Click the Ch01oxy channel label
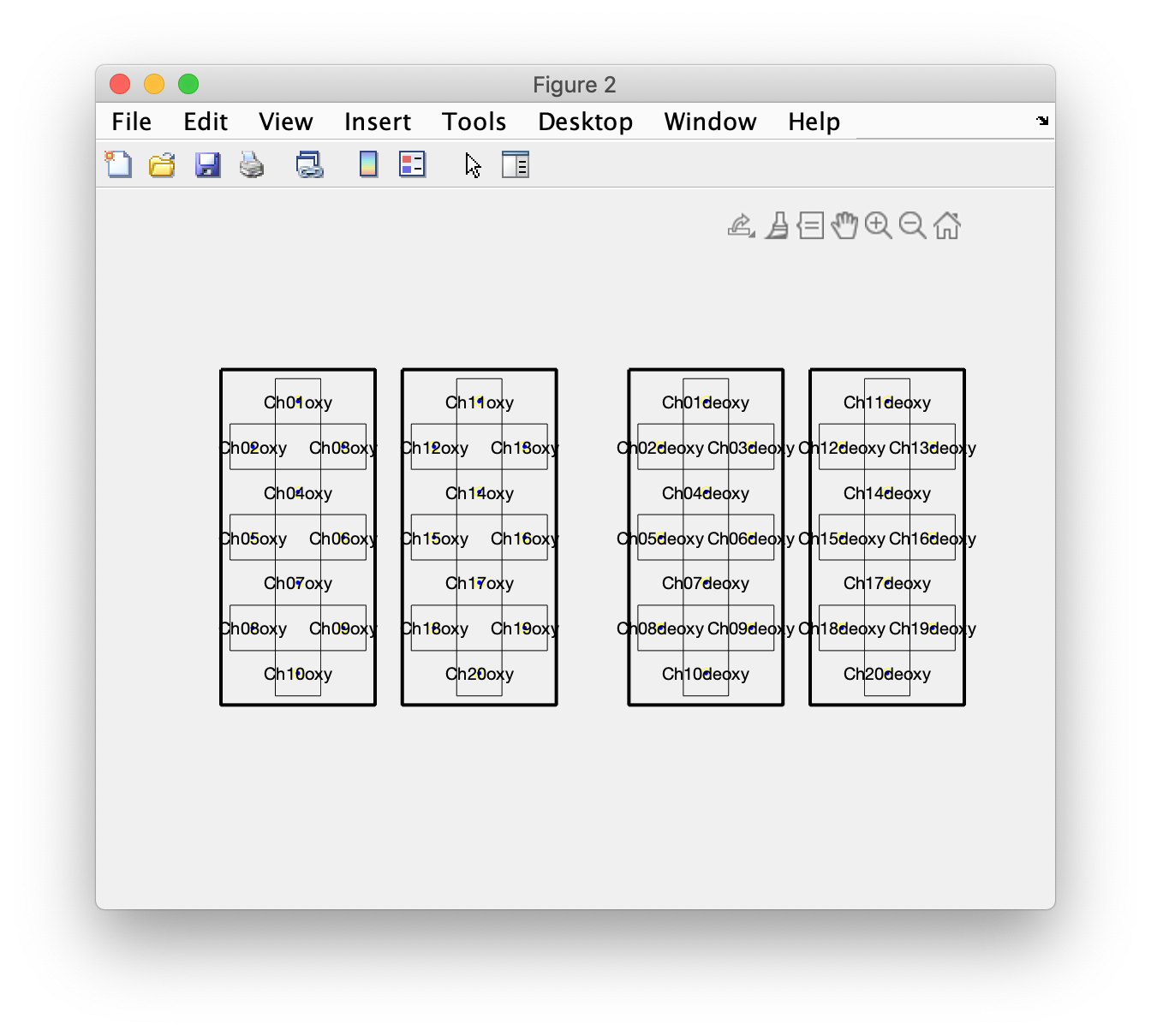The image size is (1151, 1036). pyautogui.click(x=298, y=402)
